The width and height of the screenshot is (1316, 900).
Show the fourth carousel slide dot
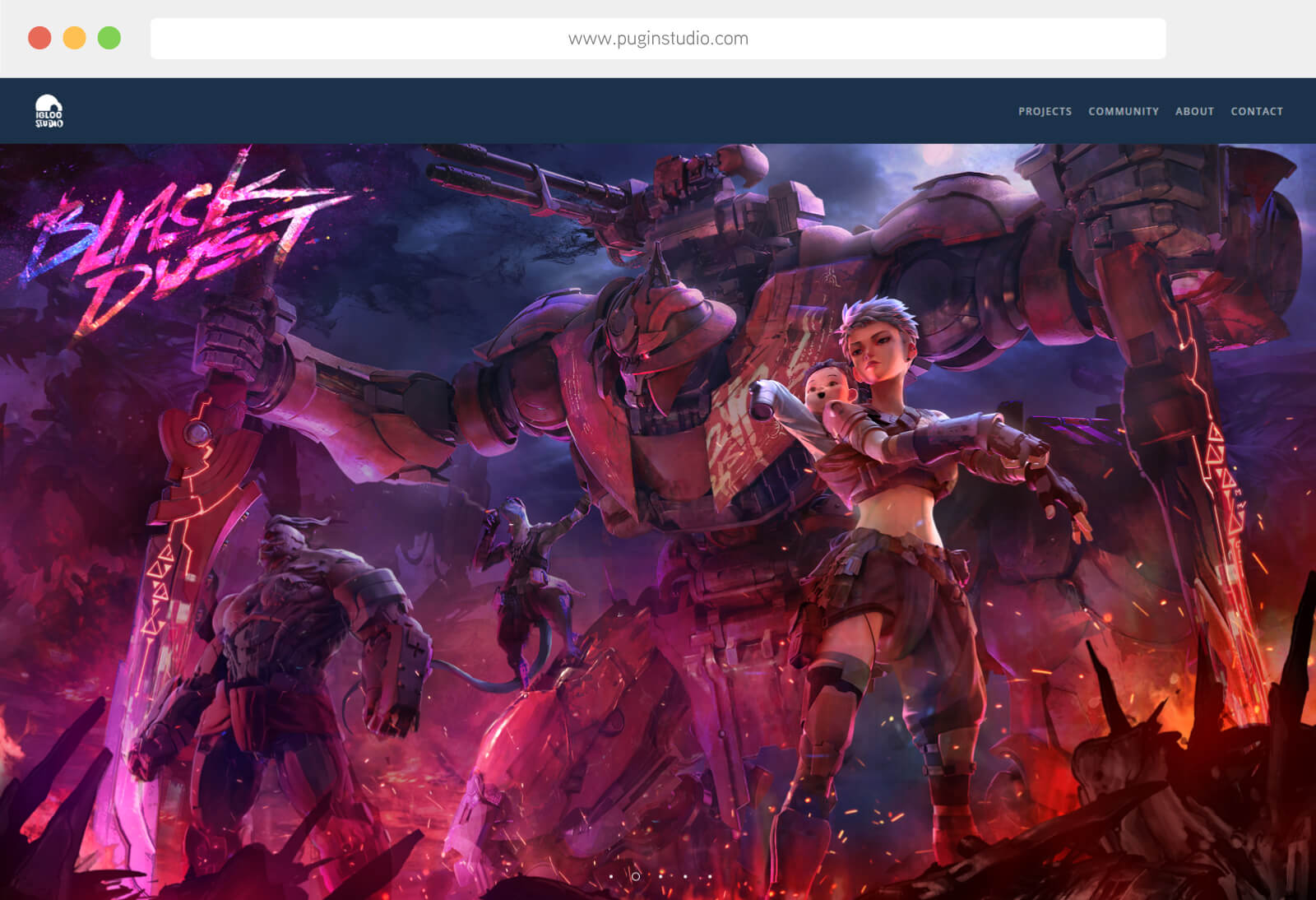coord(685,876)
